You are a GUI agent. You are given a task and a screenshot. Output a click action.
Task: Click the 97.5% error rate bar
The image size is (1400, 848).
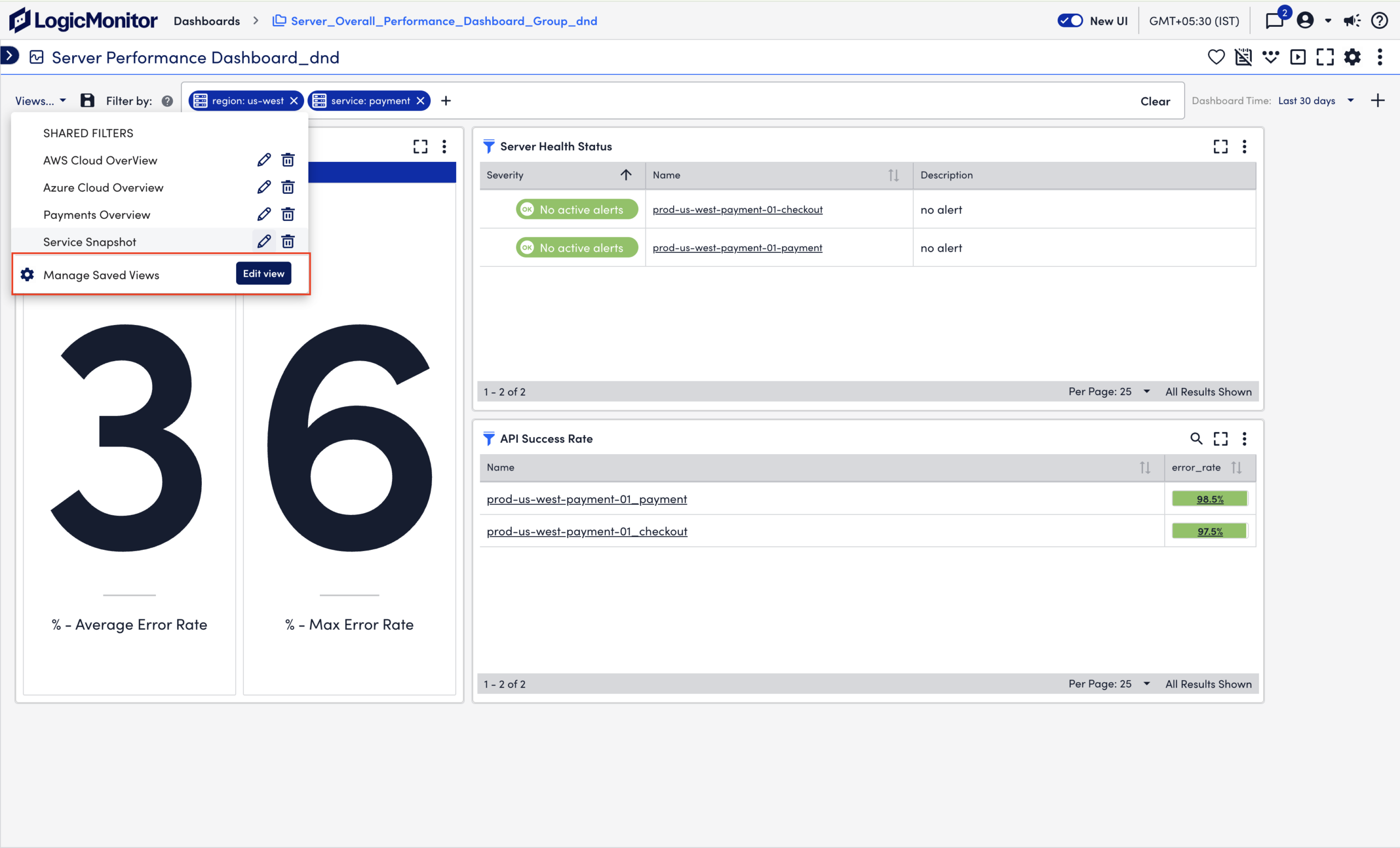pyautogui.click(x=1210, y=531)
